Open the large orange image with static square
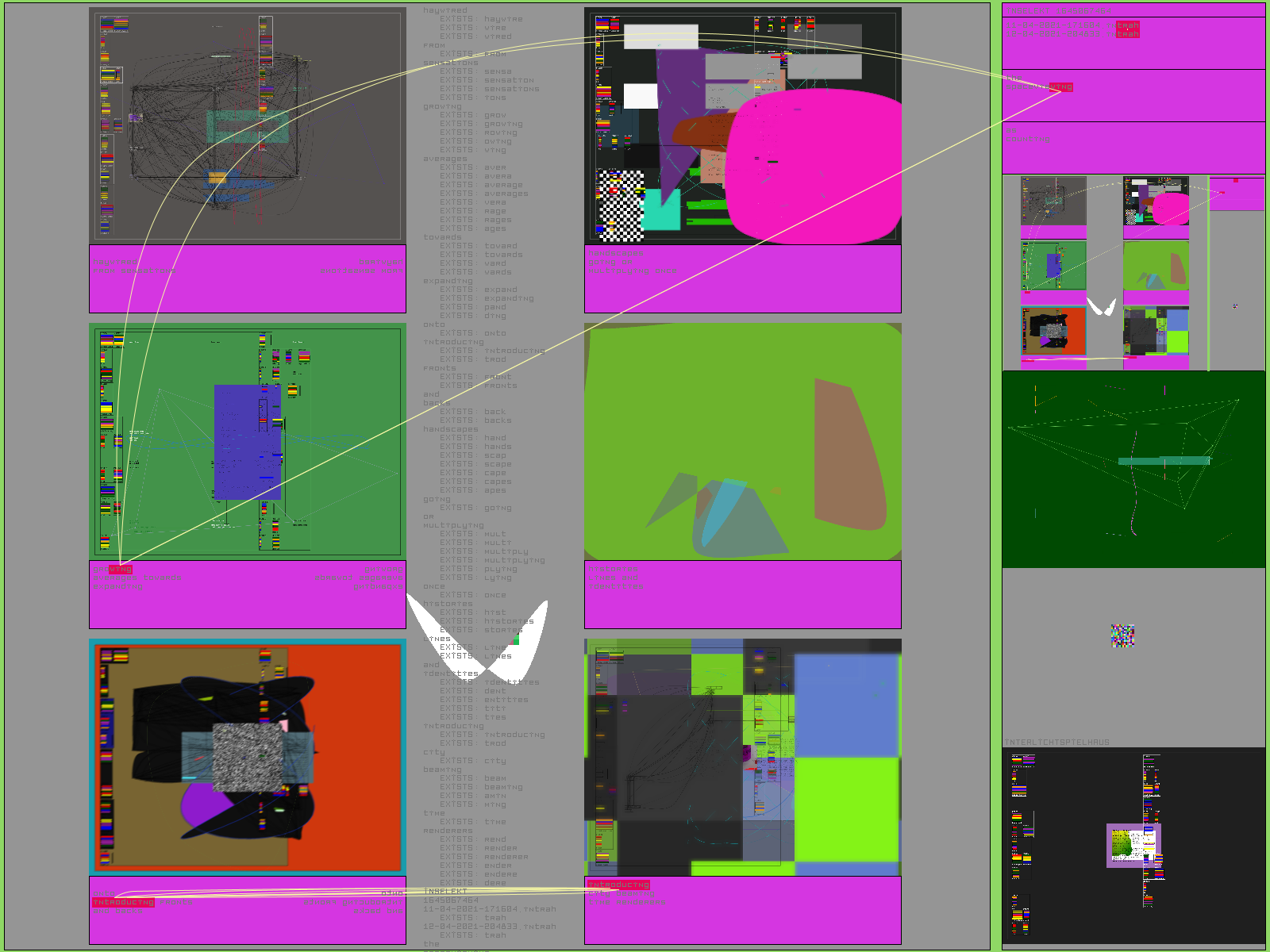Screen dimensions: 1270x952 tap(248, 757)
